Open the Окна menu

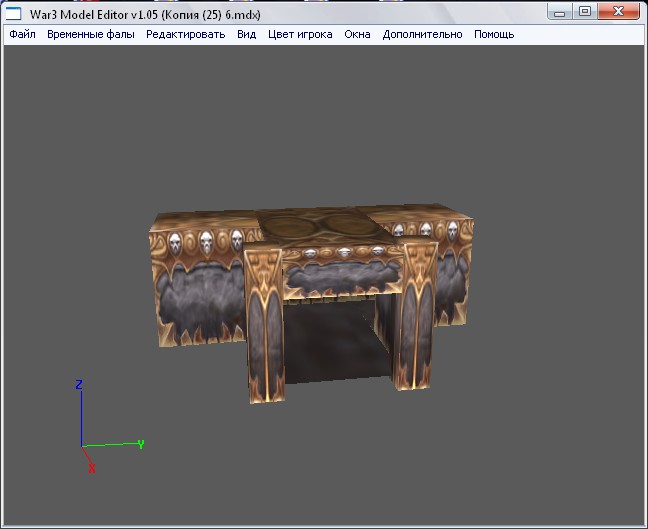(x=357, y=34)
